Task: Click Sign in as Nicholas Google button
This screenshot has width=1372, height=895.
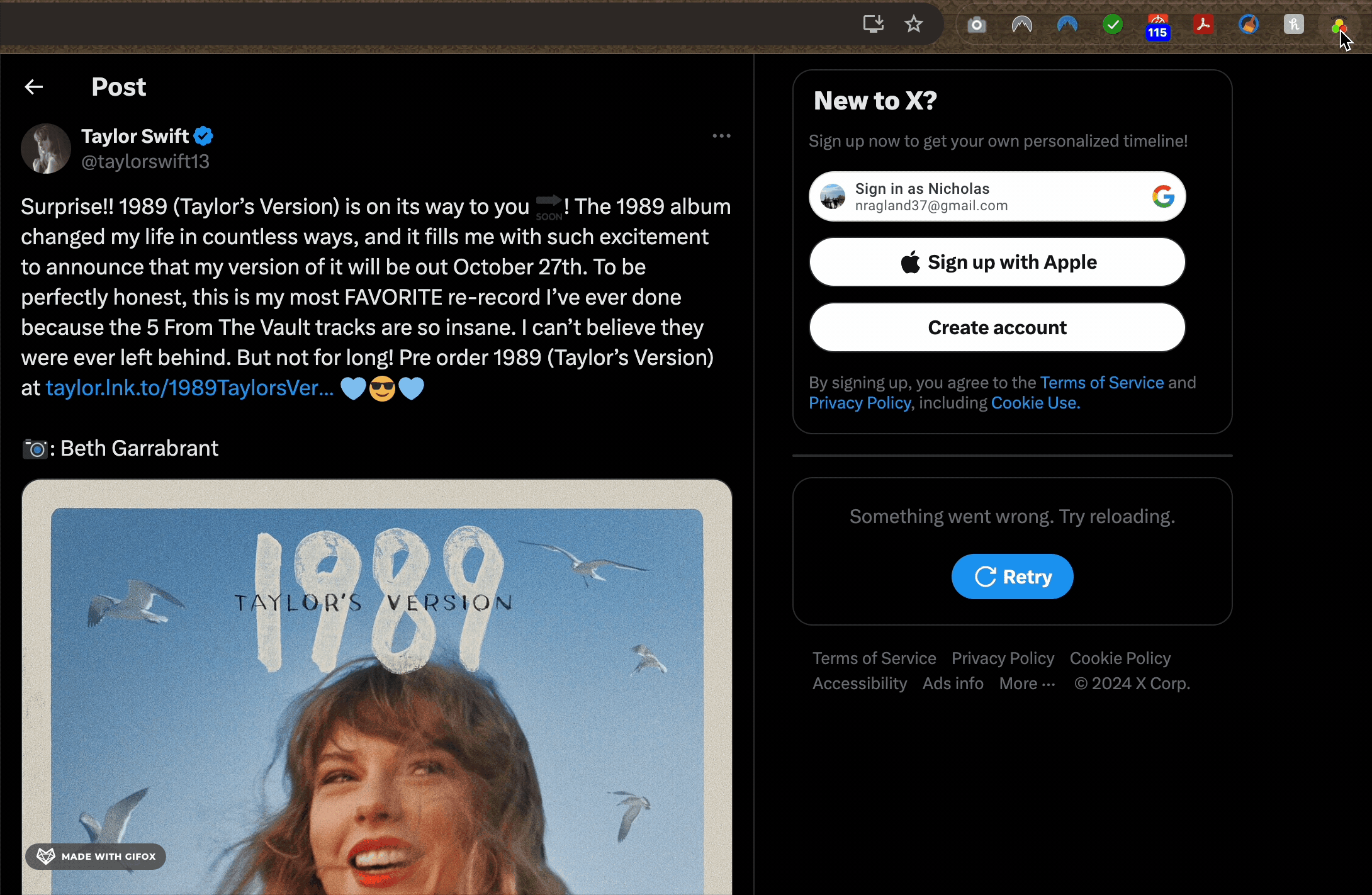Action: [997, 196]
